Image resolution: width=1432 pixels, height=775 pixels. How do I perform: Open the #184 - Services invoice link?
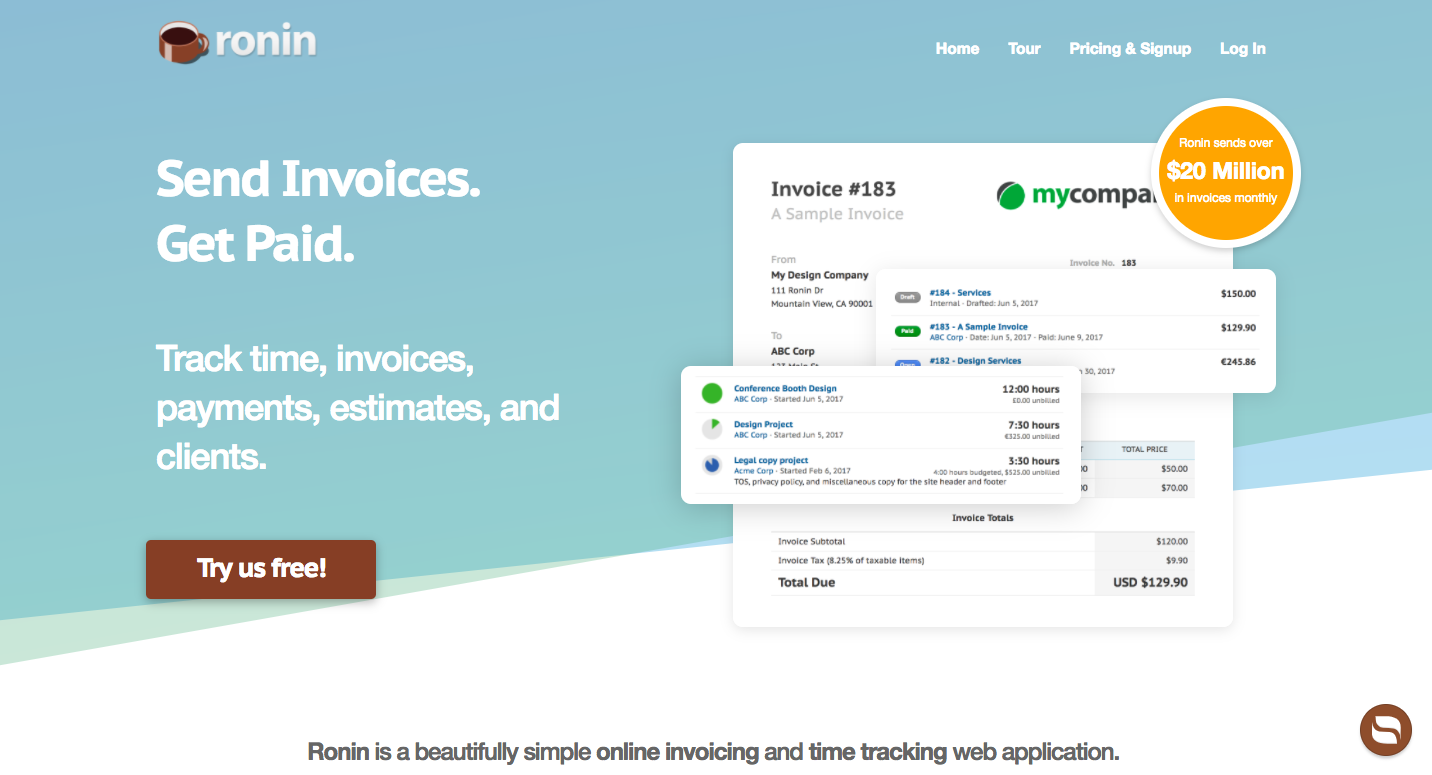point(960,293)
